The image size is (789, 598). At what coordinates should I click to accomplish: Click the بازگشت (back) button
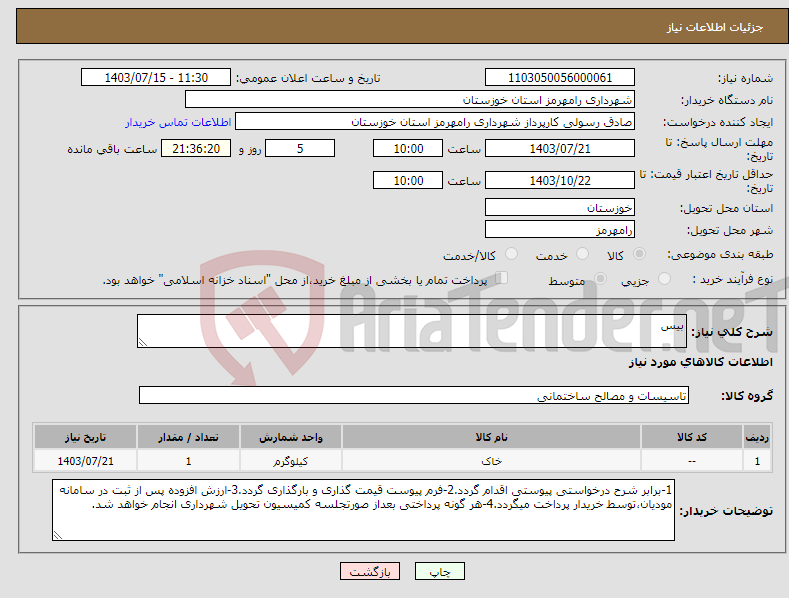pos(370,571)
